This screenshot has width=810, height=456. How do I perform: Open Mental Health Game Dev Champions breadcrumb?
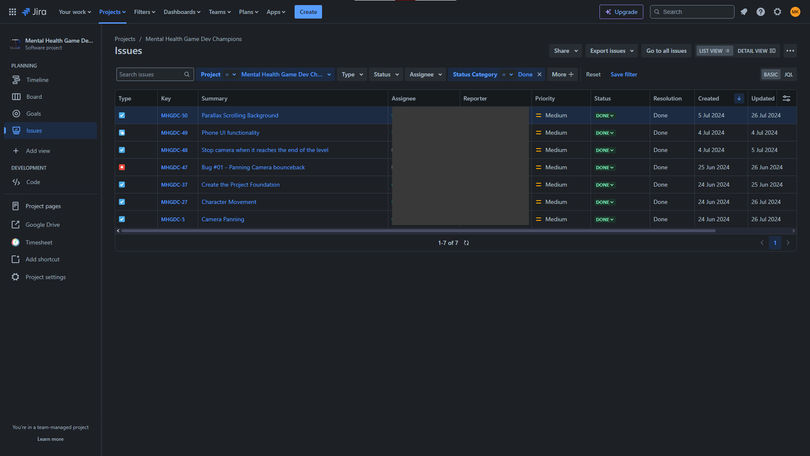tap(193, 39)
